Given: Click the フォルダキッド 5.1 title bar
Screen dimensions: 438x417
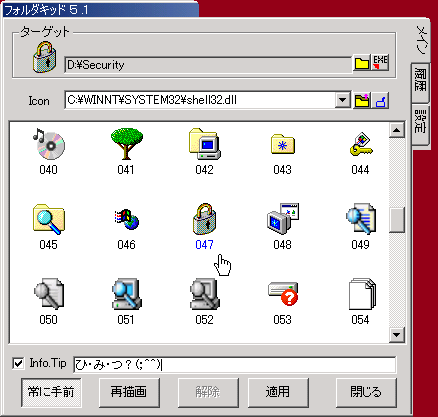Looking at the screenshot, I should (101, 9).
